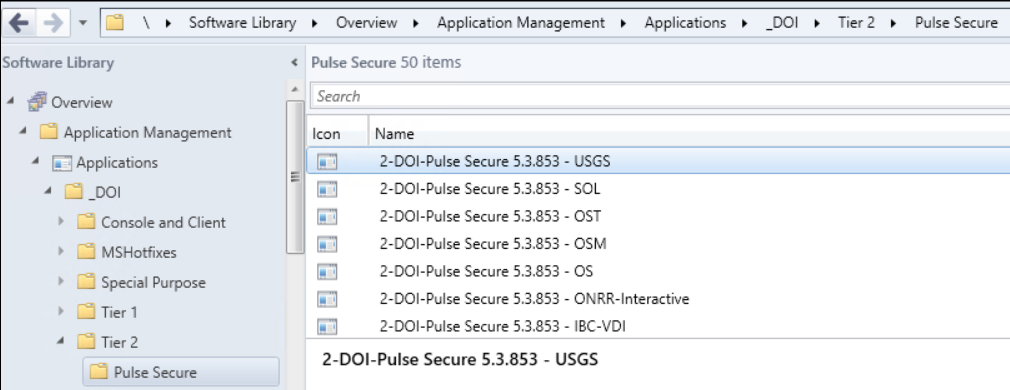Screen dimensions: 1010x390
Task: Select Overview in breadcrumb path
Action: coord(367,23)
